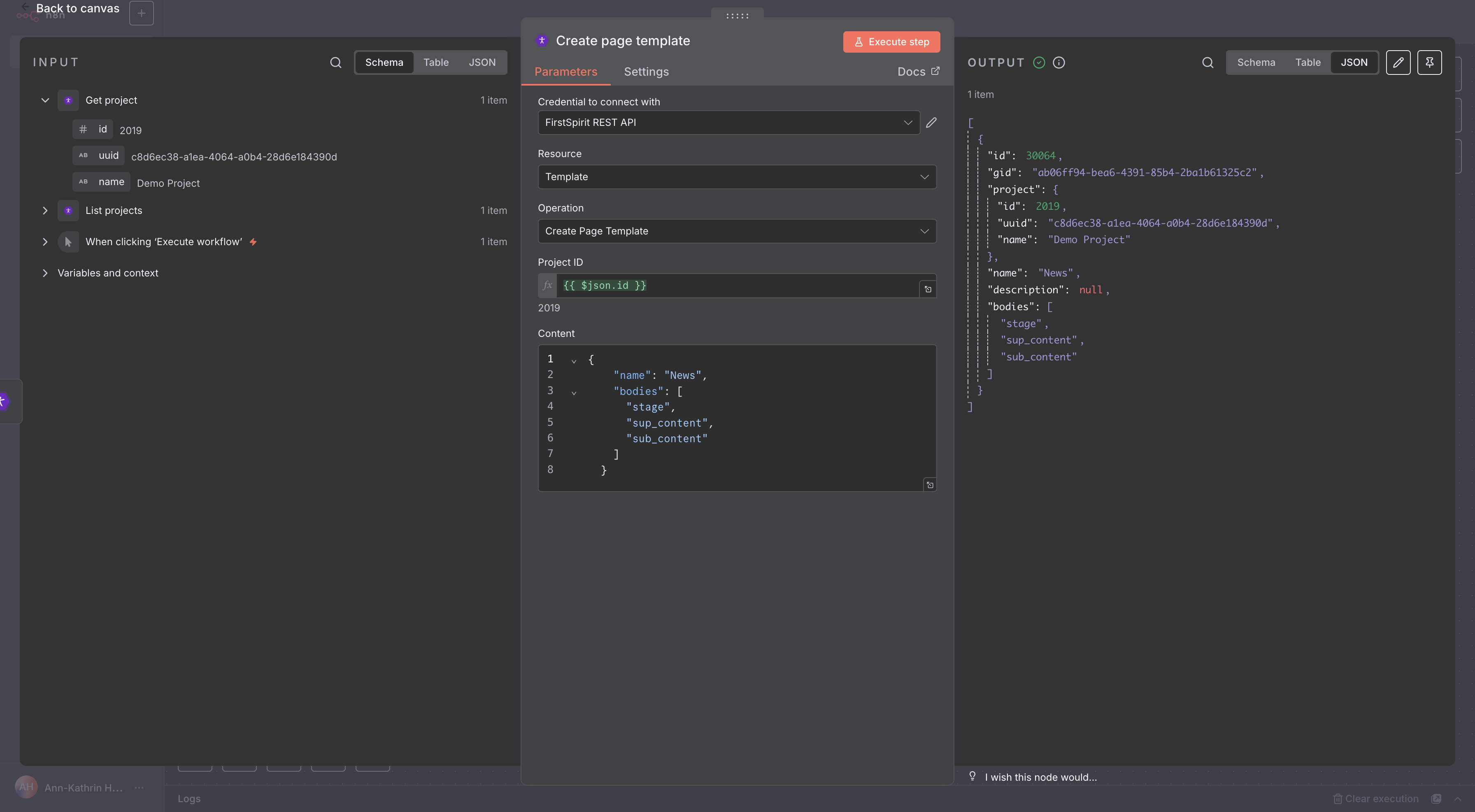This screenshot has width=1475, height=812.
Task: Click the manual trigger cursor icon
Action: pos(68,241)
